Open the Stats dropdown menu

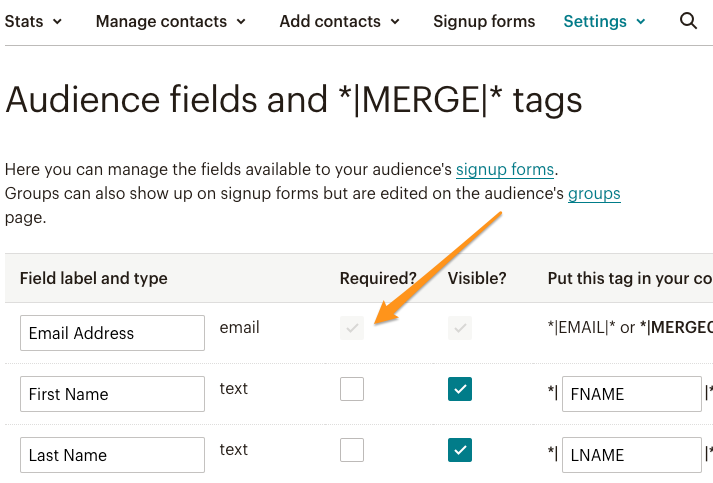click(x=33, y=21)
